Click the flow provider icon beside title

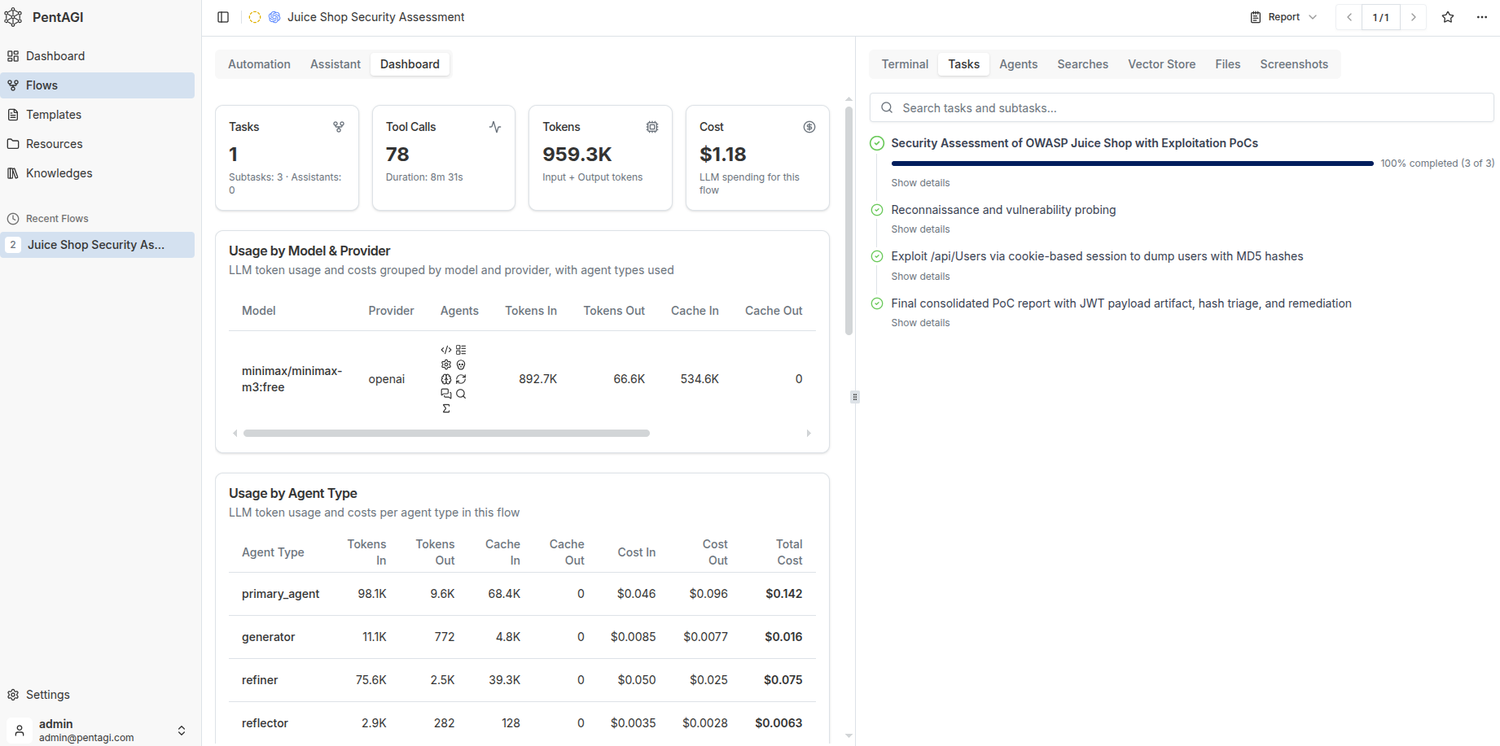(x=275, y=17)
